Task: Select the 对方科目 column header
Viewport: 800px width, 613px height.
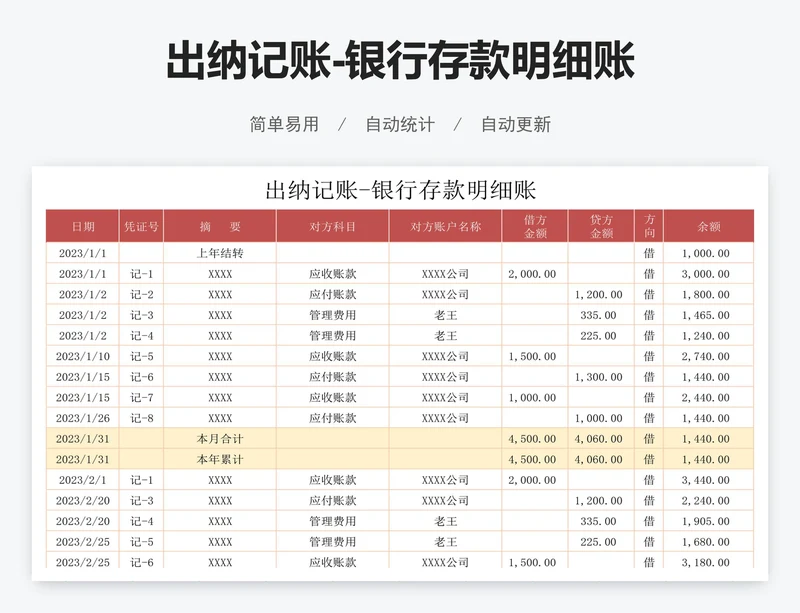Action: [x=333, y=226]
